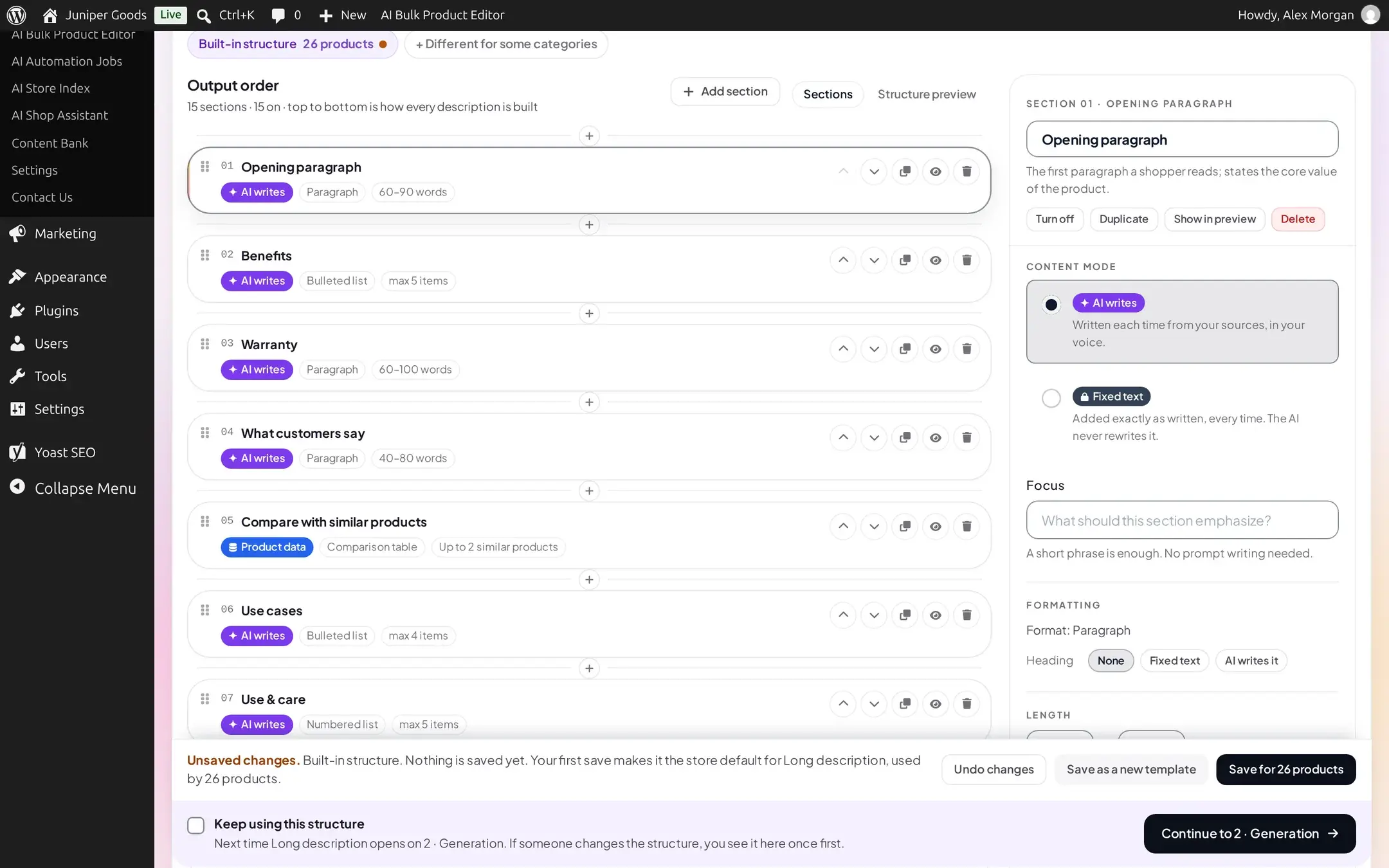This screenshot has height=868, width=1389.
Task: Toggle eye visibility for Use cases section
Action: (x=936, y=615)
